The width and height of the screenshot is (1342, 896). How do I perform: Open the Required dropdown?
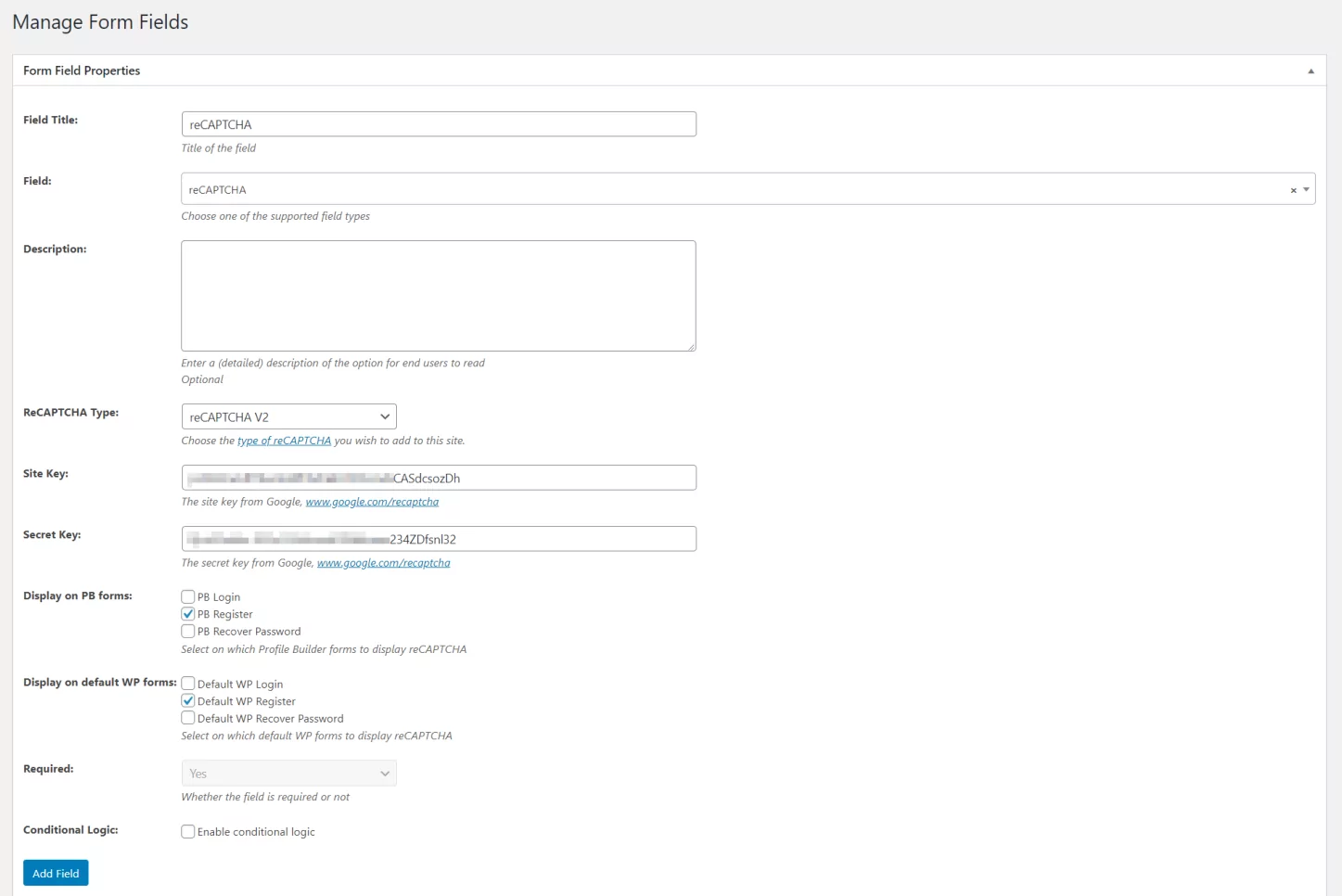pos(288,774)
